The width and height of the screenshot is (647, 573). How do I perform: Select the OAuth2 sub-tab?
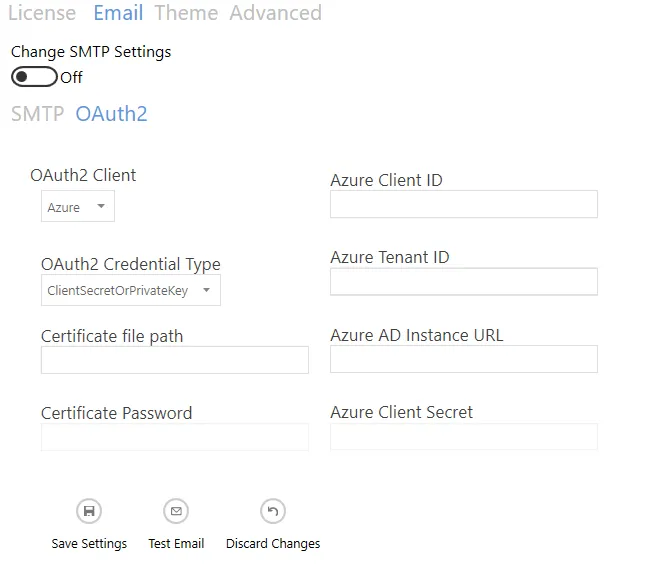111,114
